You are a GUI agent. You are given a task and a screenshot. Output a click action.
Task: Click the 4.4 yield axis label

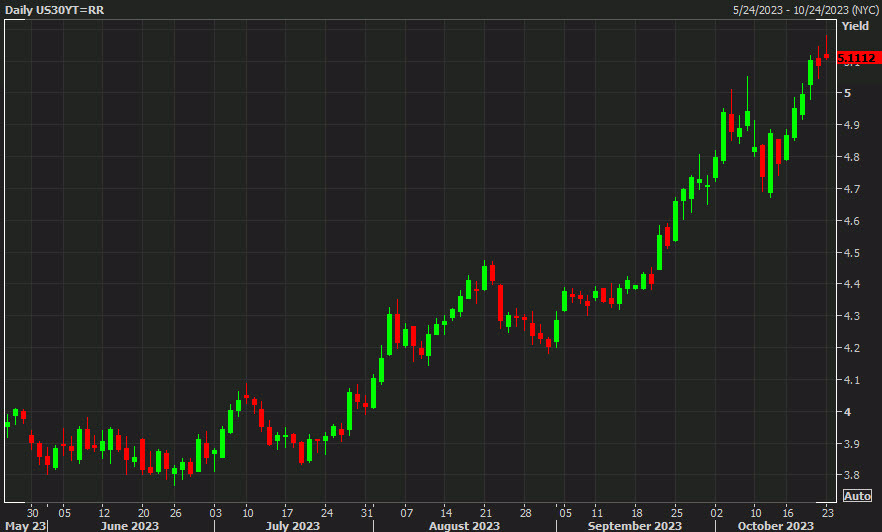tap(852, 285)
